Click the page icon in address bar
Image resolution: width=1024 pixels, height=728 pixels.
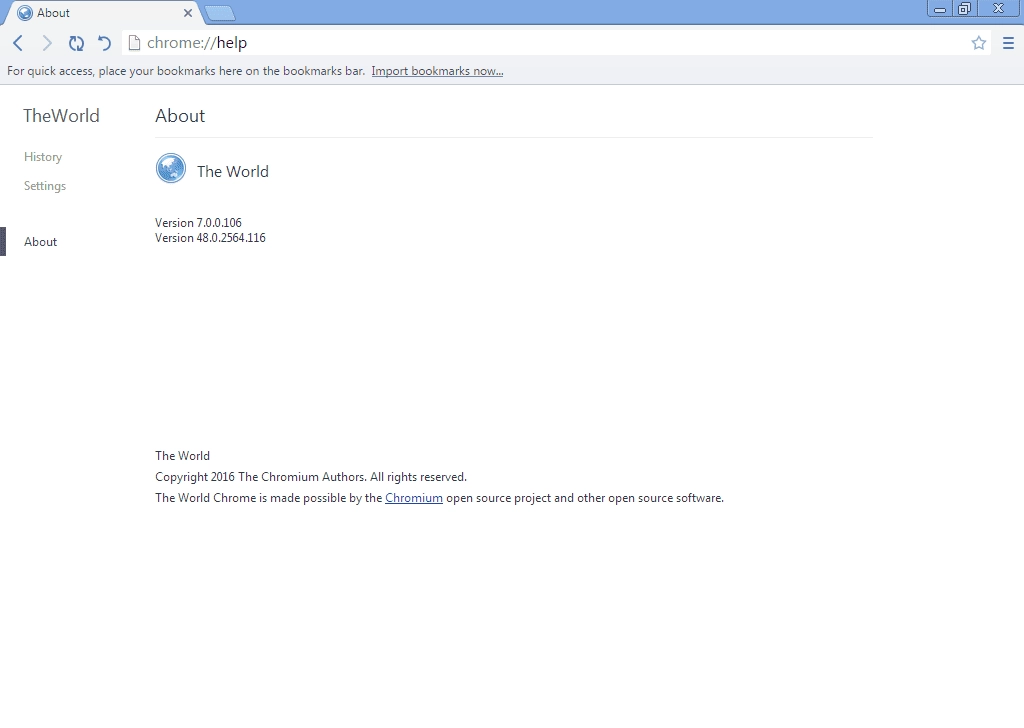[x=134, y=43]
